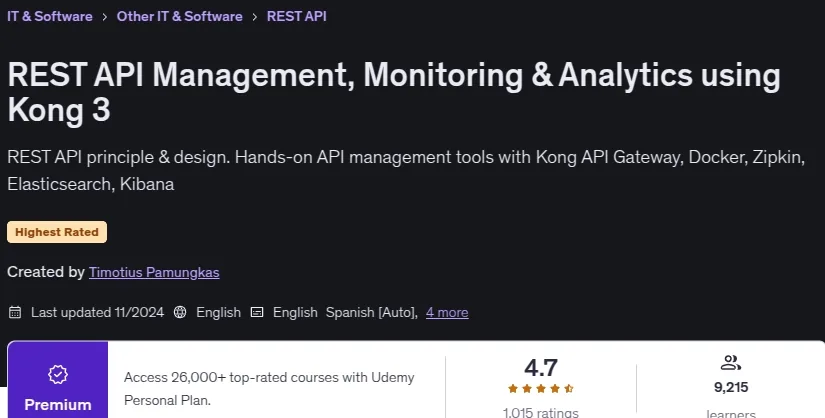The image size is (825, 418).
Task: Click the five-star rating icons
Action: (x=541, y=389)
